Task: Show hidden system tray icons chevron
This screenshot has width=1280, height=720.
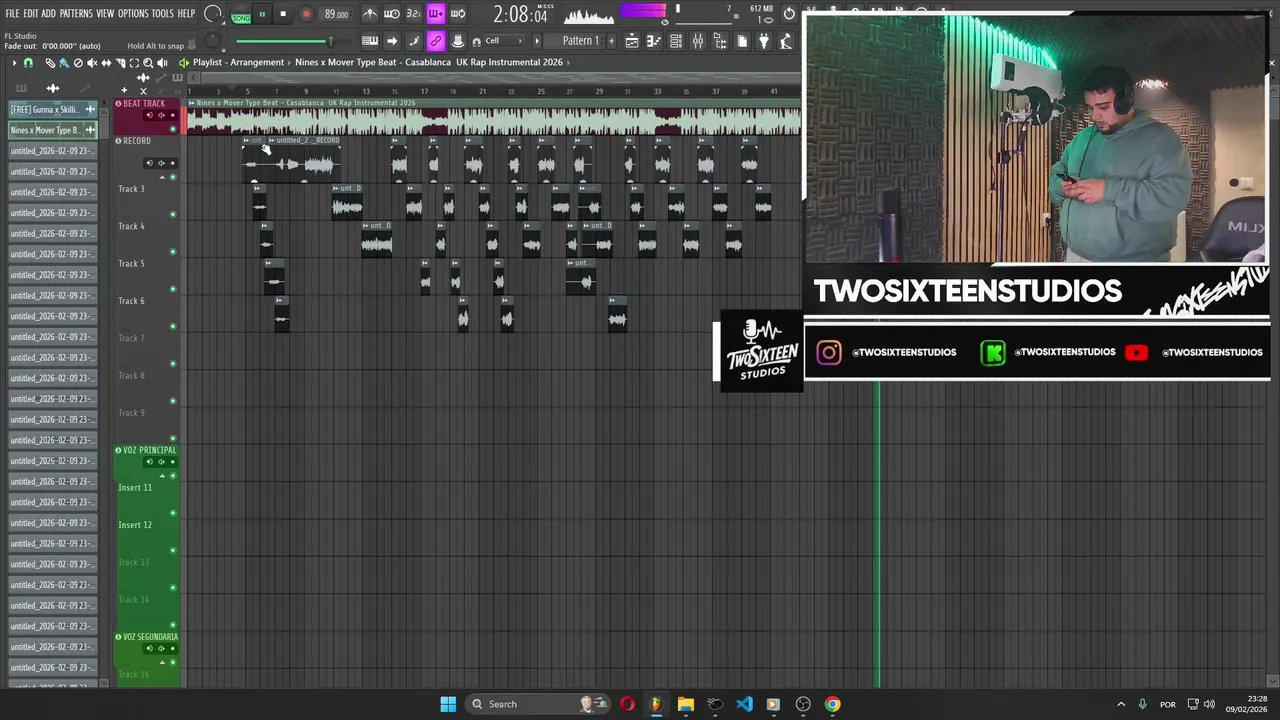Action: click(x=1120, y=704)
